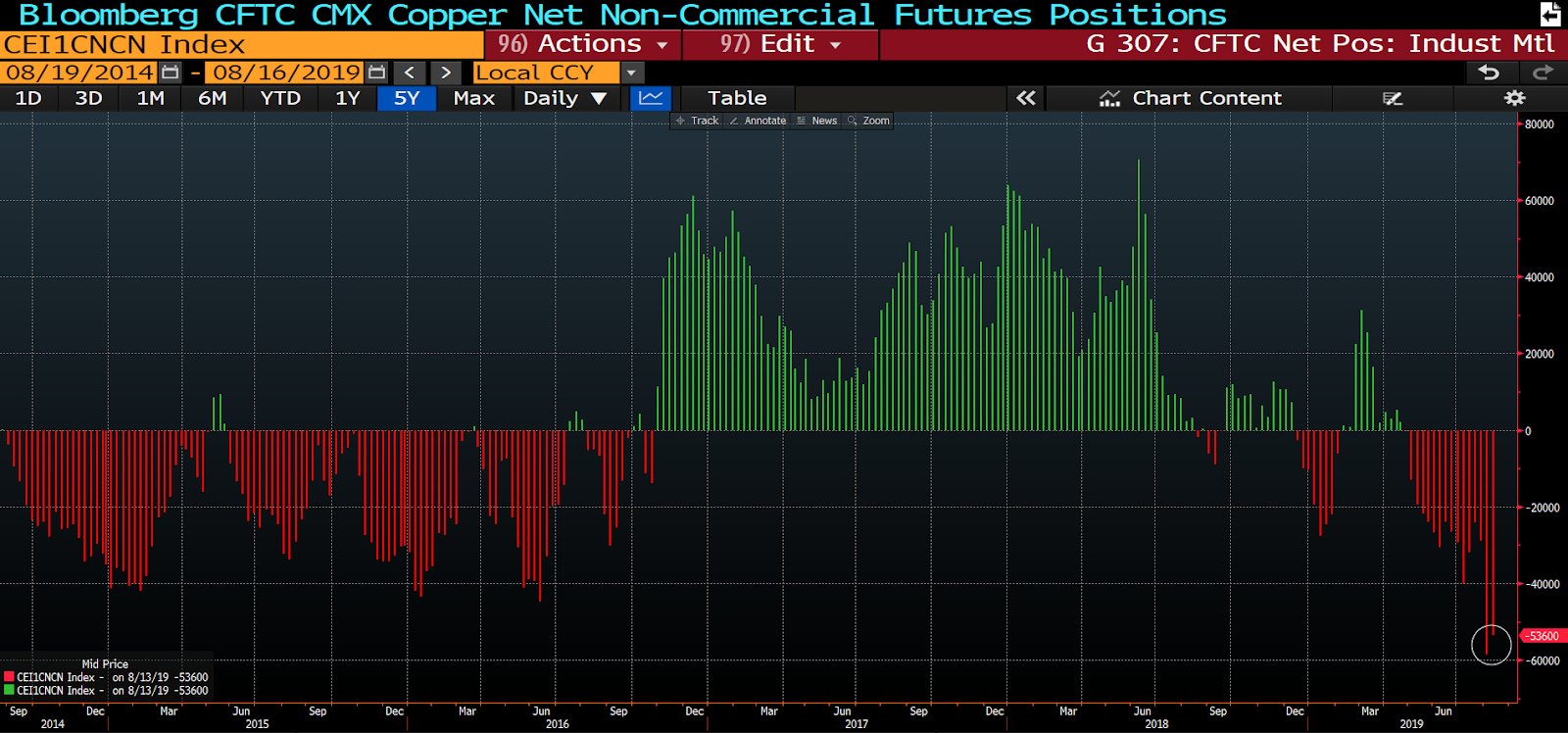1568x733 pixels.
Task: Click the 80000 y-axis label
Action: click(x=1540, y=124)
